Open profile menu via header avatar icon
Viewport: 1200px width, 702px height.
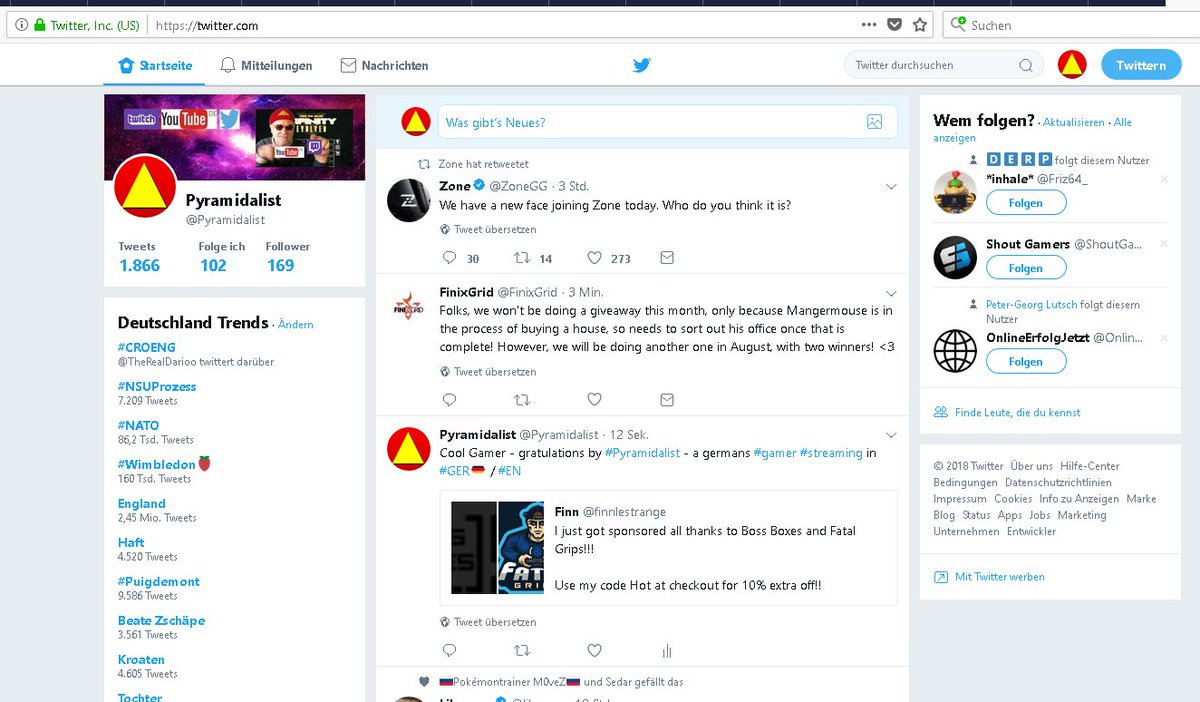[1072, 65]
